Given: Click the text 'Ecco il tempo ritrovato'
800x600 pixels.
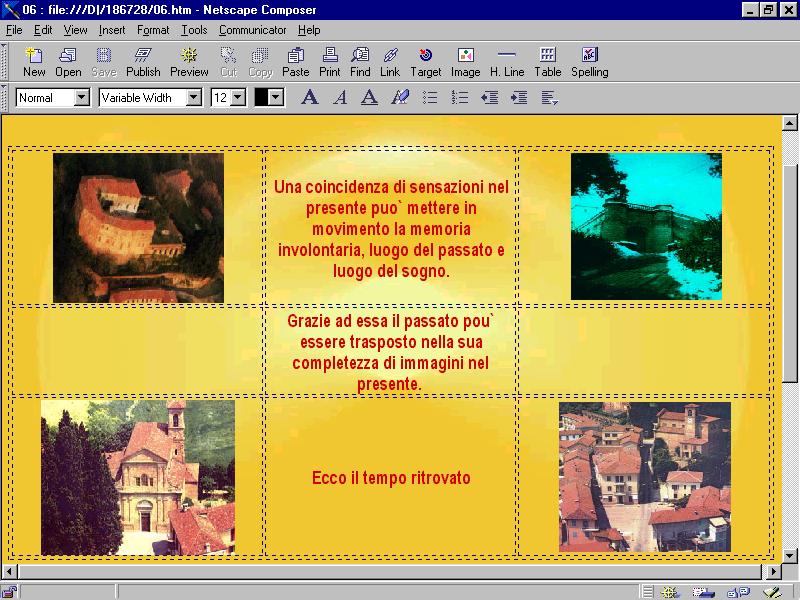Looking at the screenshot, I should tap(391, 478).
